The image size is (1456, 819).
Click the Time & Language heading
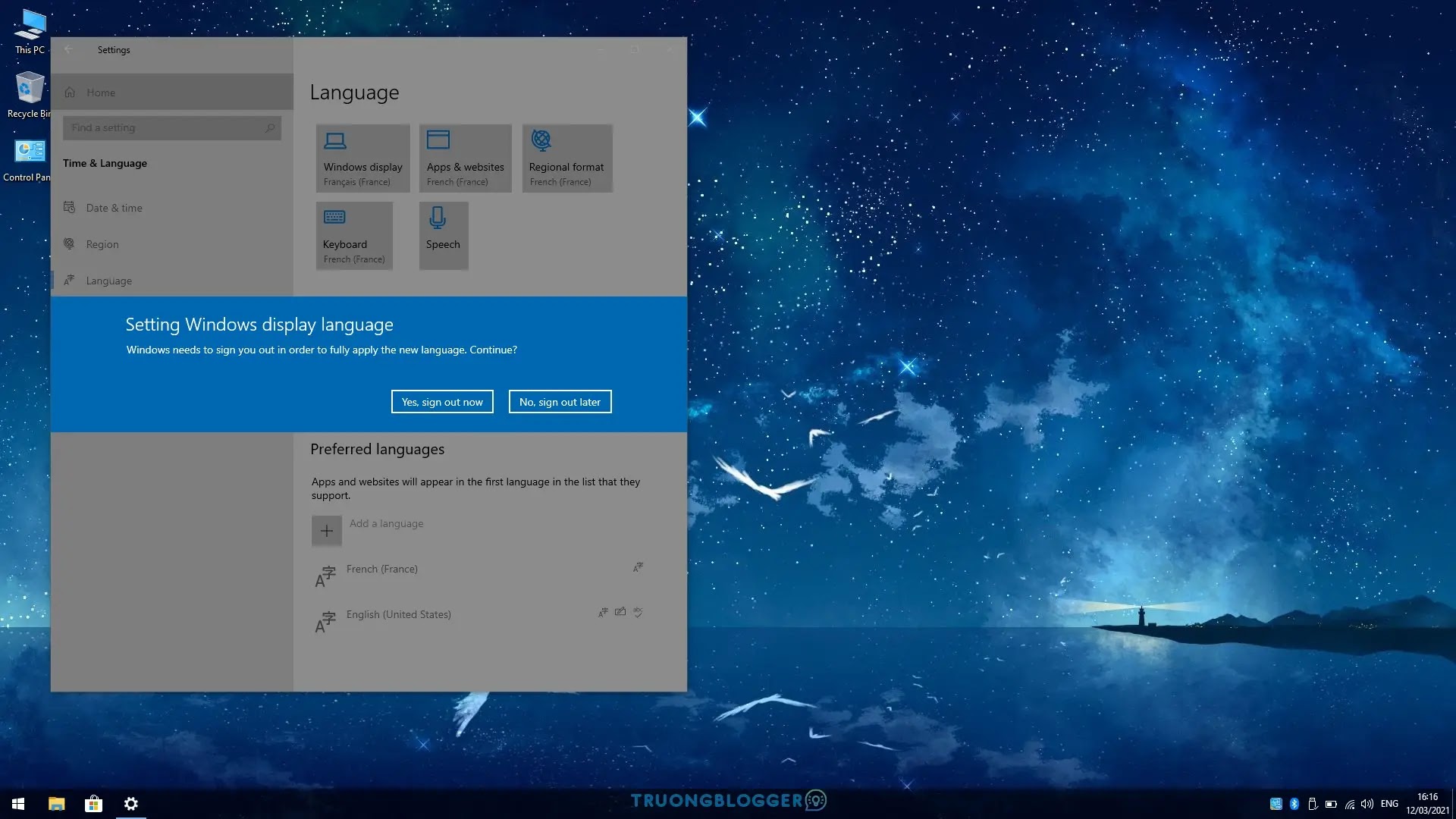pos(105,163)
